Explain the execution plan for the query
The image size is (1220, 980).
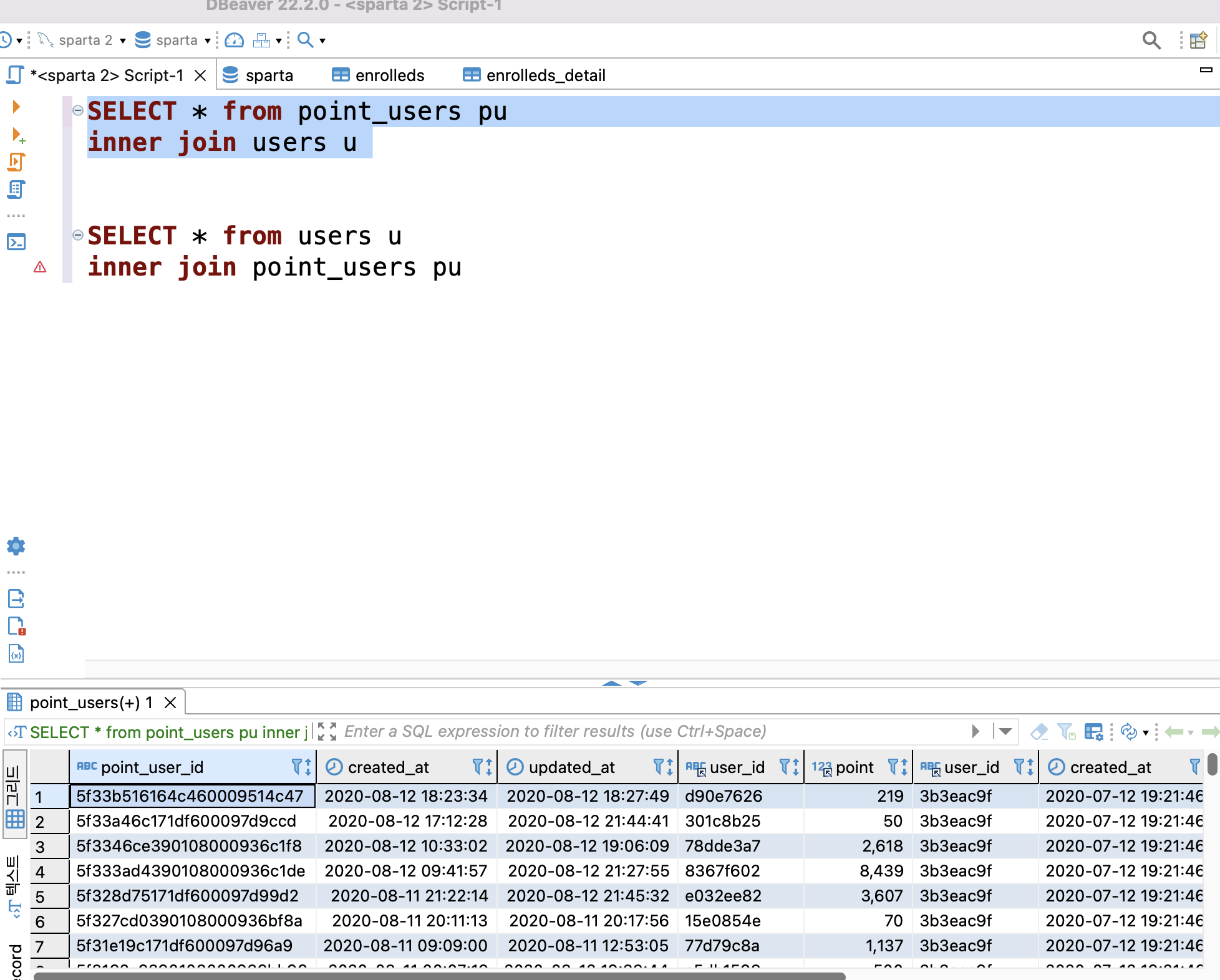16,190
